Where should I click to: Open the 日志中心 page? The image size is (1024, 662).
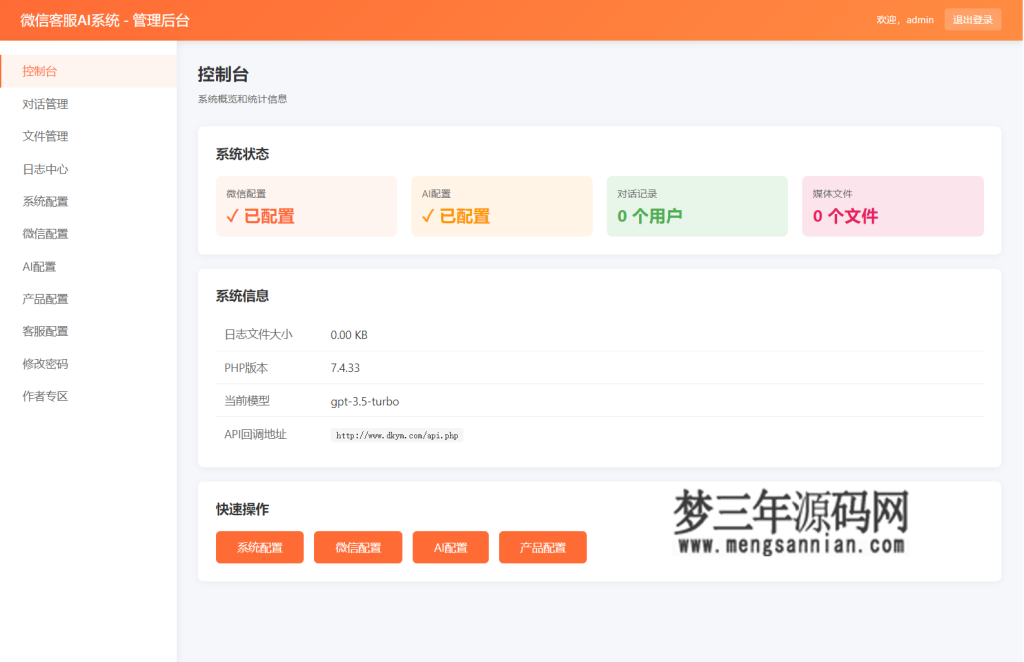click(46, 168)
